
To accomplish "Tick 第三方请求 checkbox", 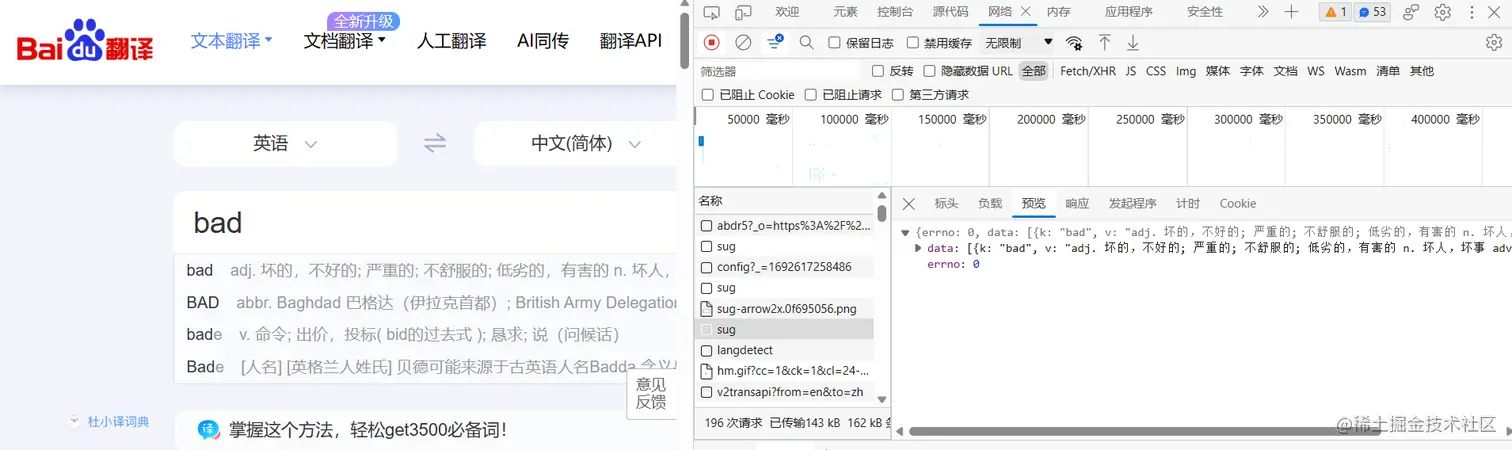I will (x=898, y=95).
